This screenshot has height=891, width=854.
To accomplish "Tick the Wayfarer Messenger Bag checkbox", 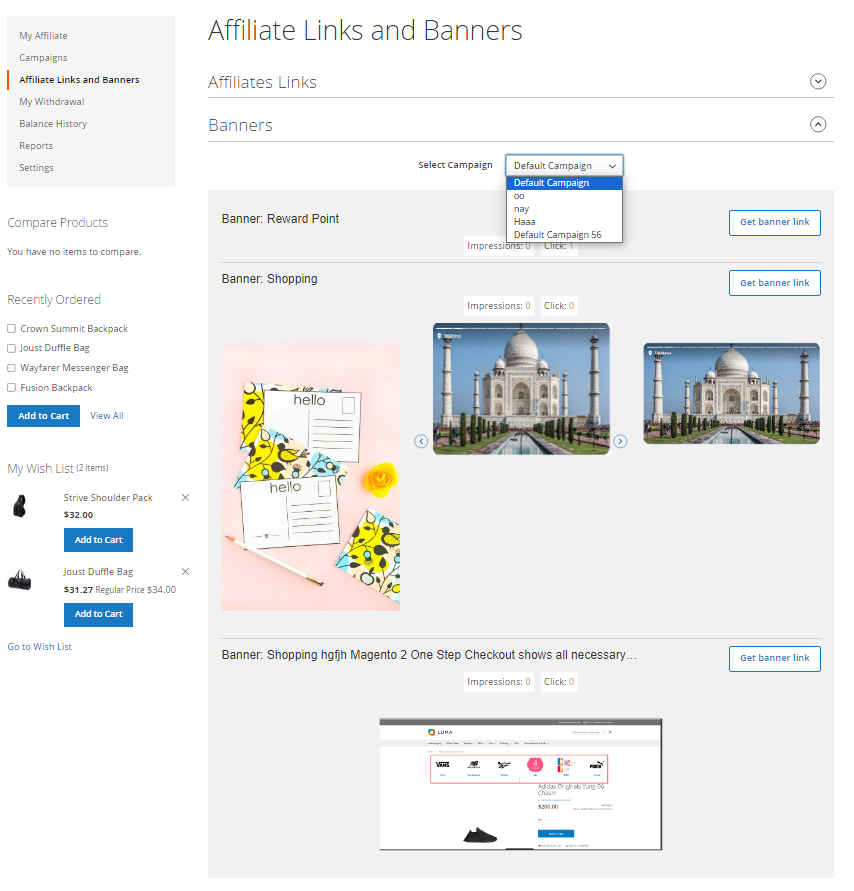I will click(x=12, y=368).
